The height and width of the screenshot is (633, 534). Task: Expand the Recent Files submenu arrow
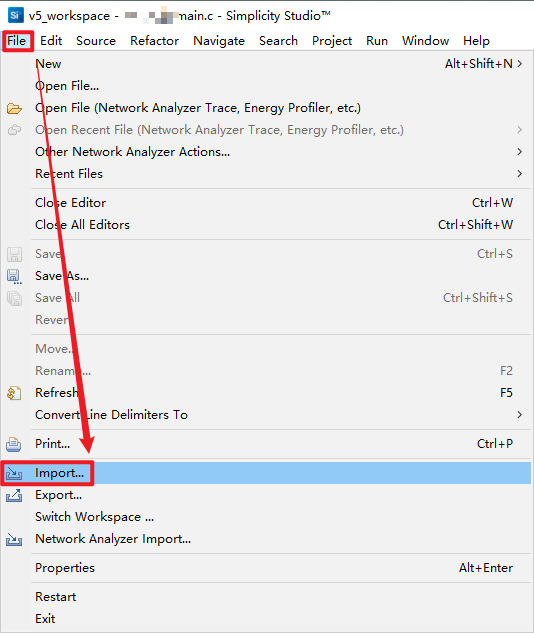(x=520, y=174)
